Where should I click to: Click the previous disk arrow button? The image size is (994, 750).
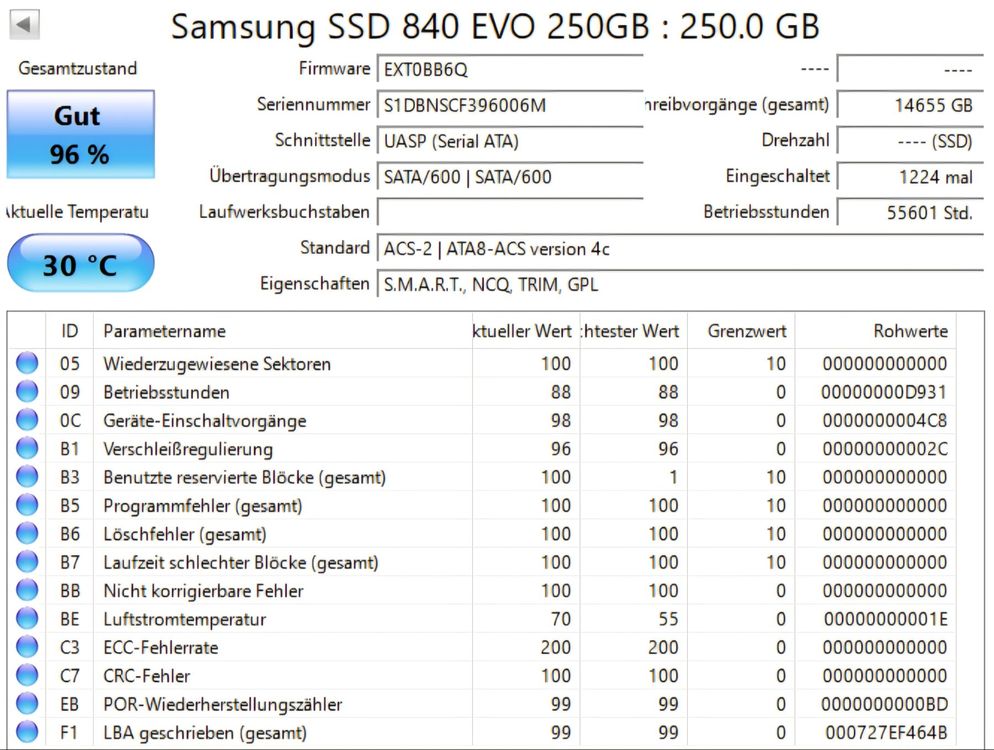pos(25,25)
